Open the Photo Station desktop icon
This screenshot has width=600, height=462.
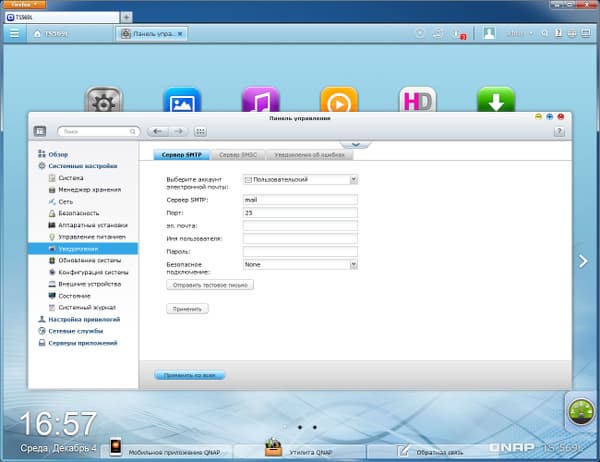click(182, 100)
